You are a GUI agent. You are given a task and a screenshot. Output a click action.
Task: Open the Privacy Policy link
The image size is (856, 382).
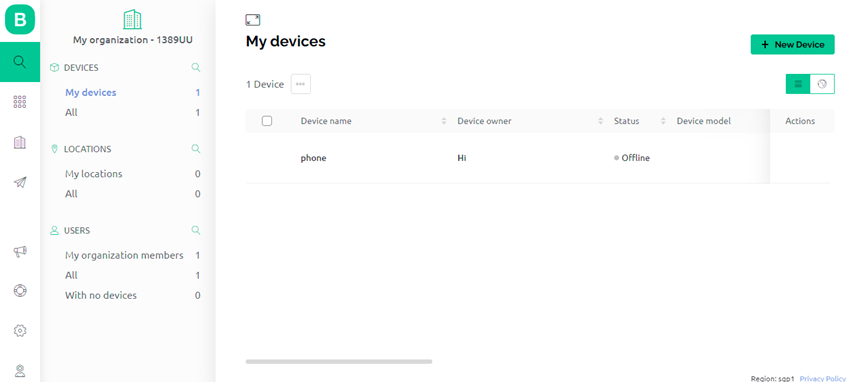(x=823, y=378)
